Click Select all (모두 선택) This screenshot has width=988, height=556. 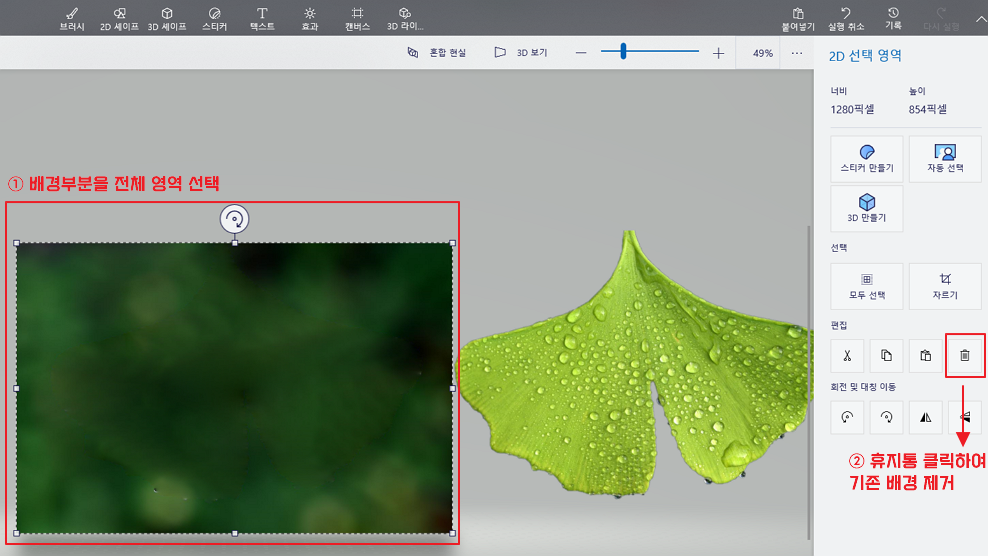tap(866, 286)
